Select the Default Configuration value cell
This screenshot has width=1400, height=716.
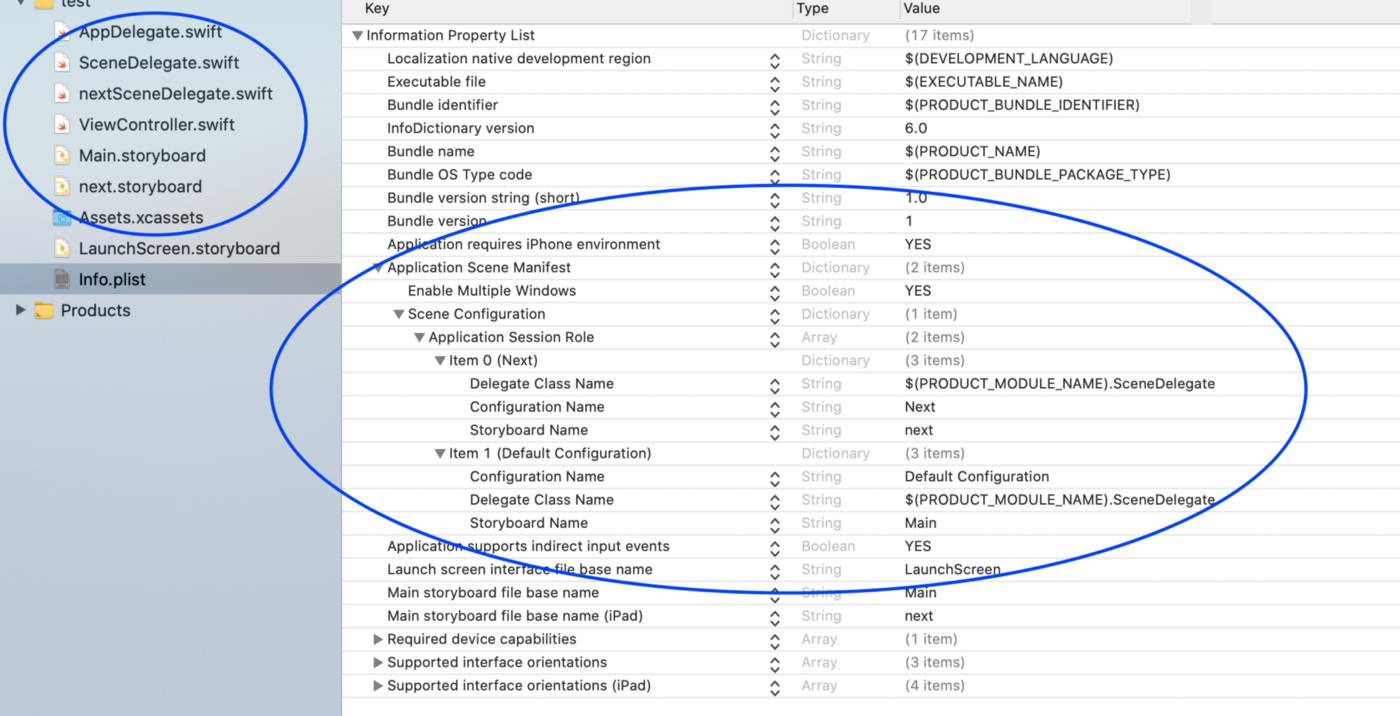977,477
